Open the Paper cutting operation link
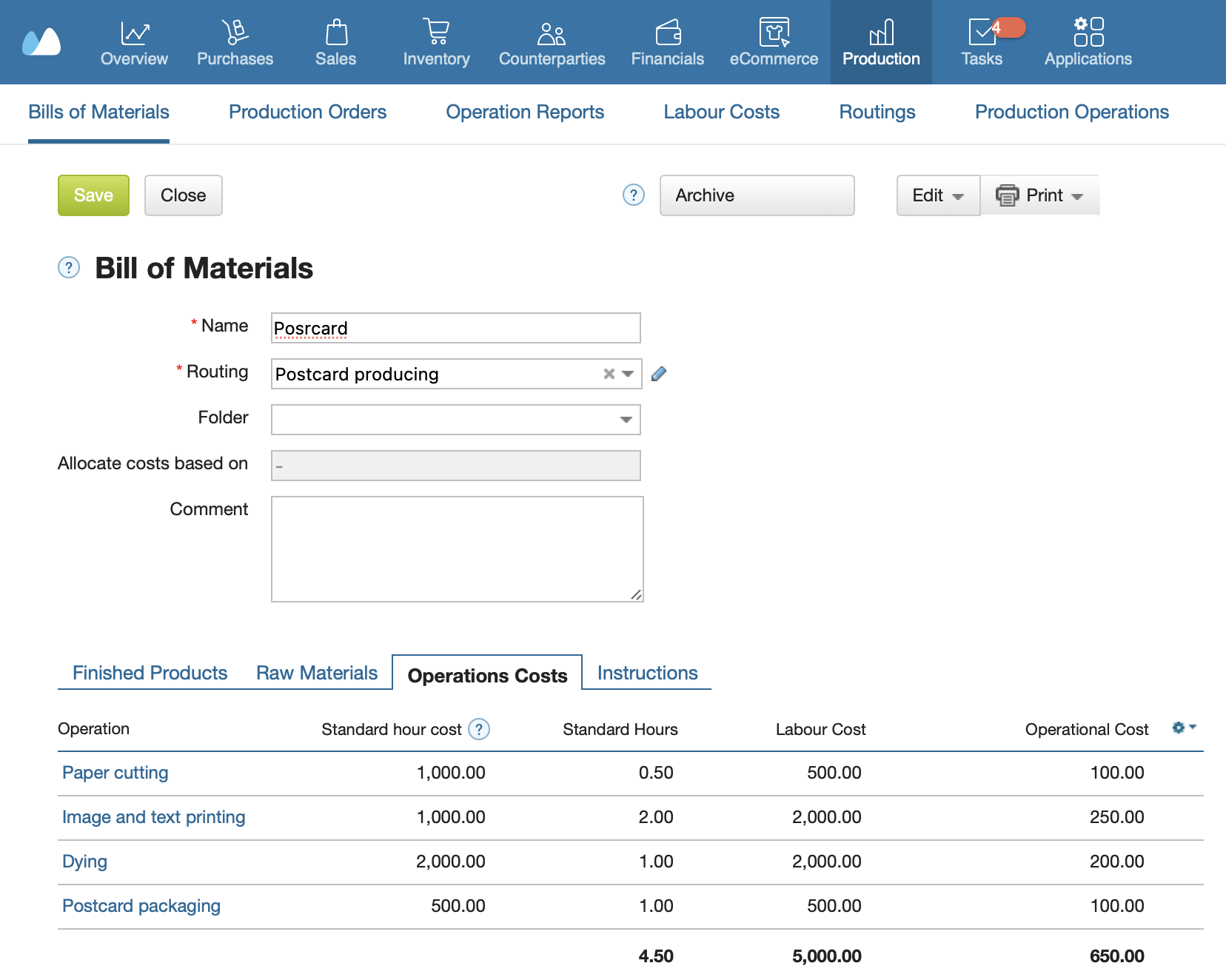Screen dimensions: 1226x980 point(115,773)
